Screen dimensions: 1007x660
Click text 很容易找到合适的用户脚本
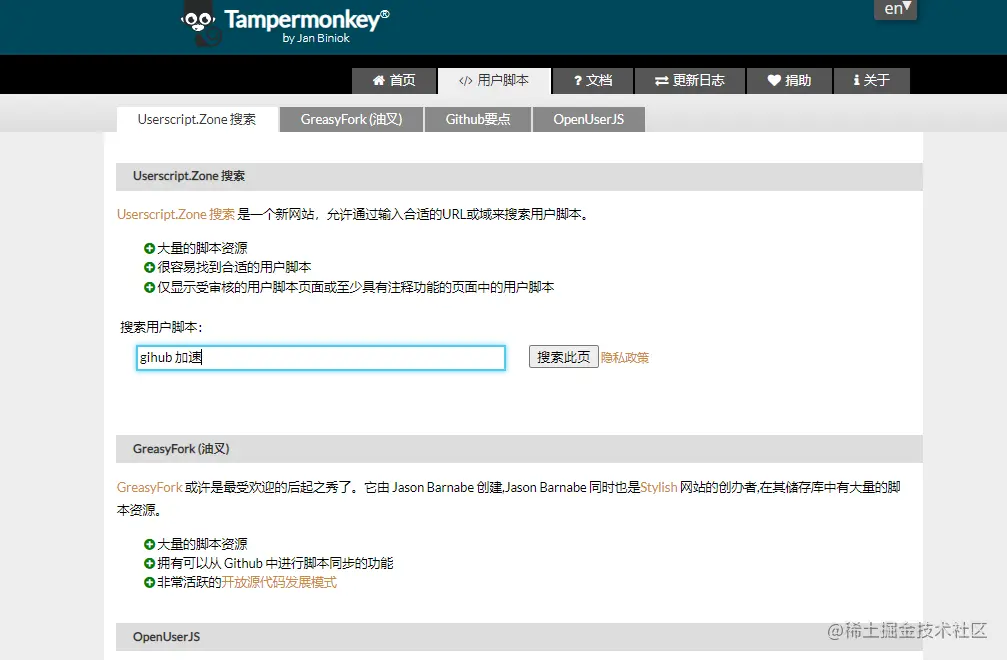pyautogui.click(x=234, y=267)
